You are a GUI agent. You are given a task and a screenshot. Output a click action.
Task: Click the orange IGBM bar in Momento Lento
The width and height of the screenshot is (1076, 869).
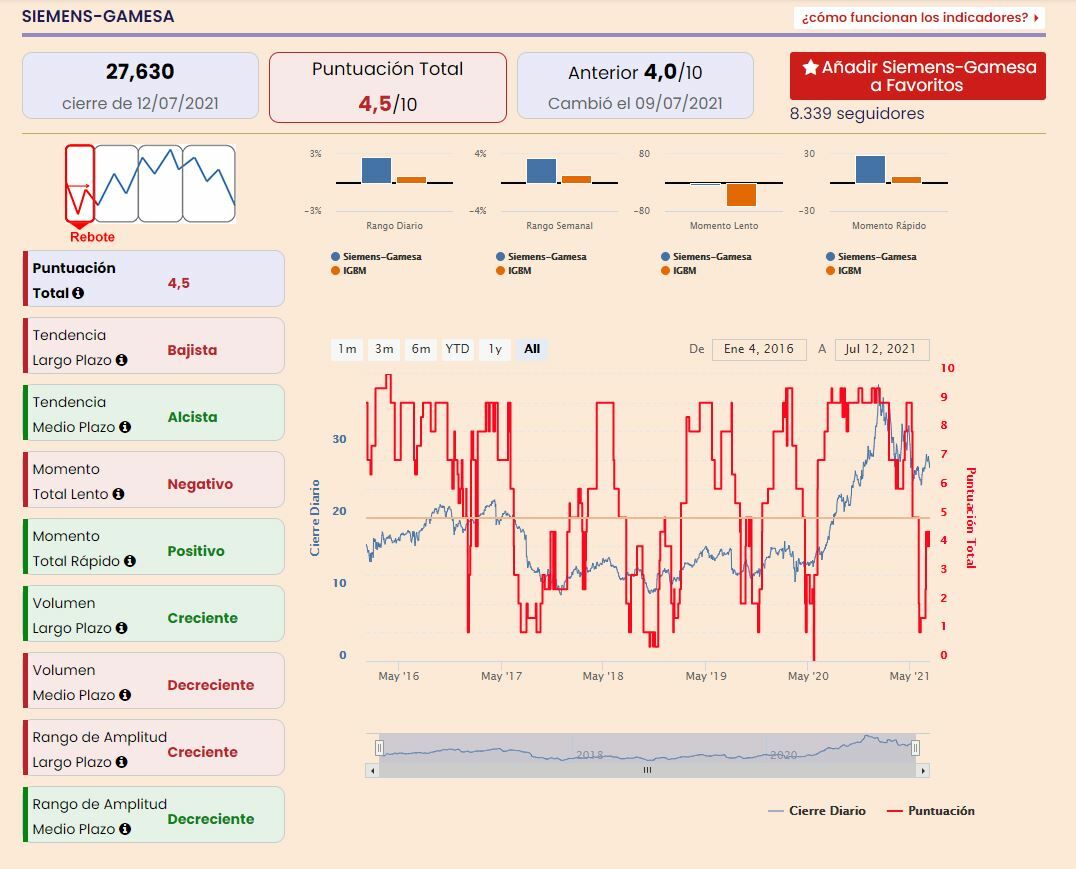click(x=741, y=195)
